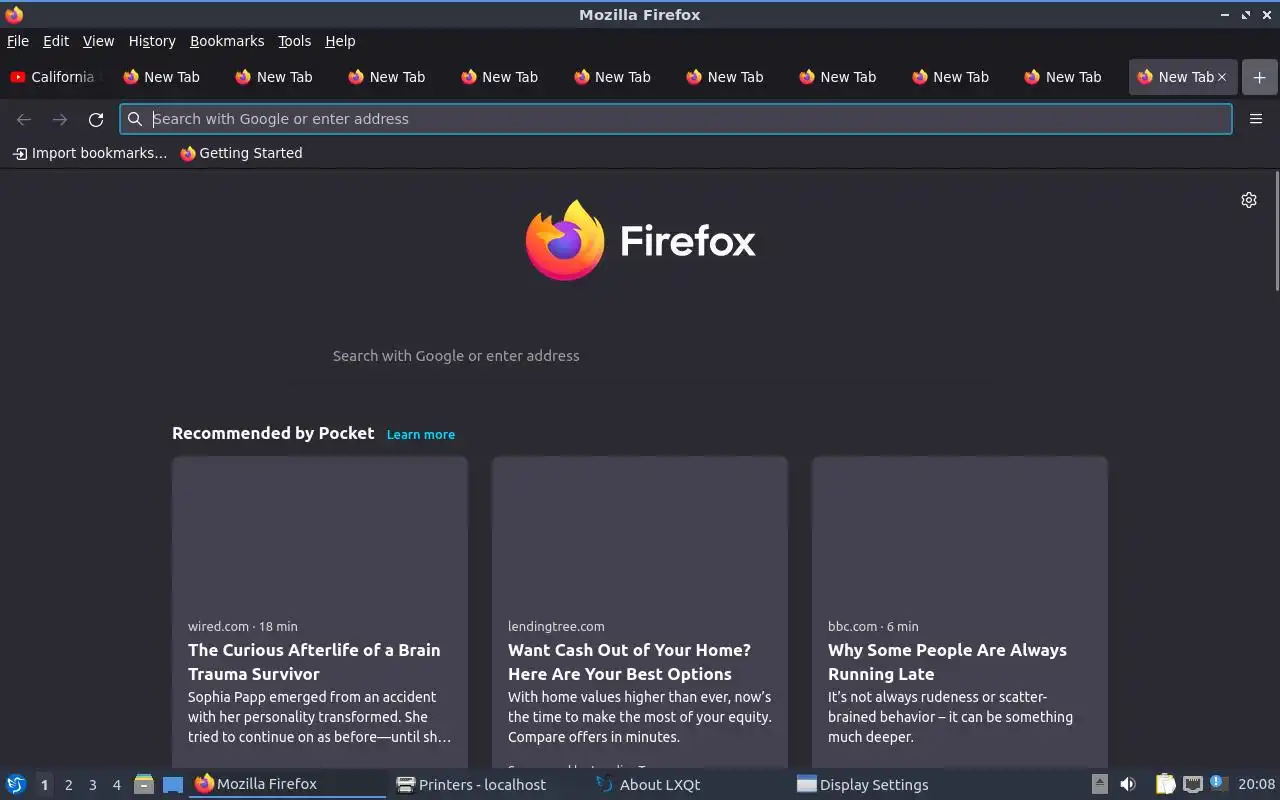Open the Tools menu
The image size is (1280, 800).
pos(294,41)
